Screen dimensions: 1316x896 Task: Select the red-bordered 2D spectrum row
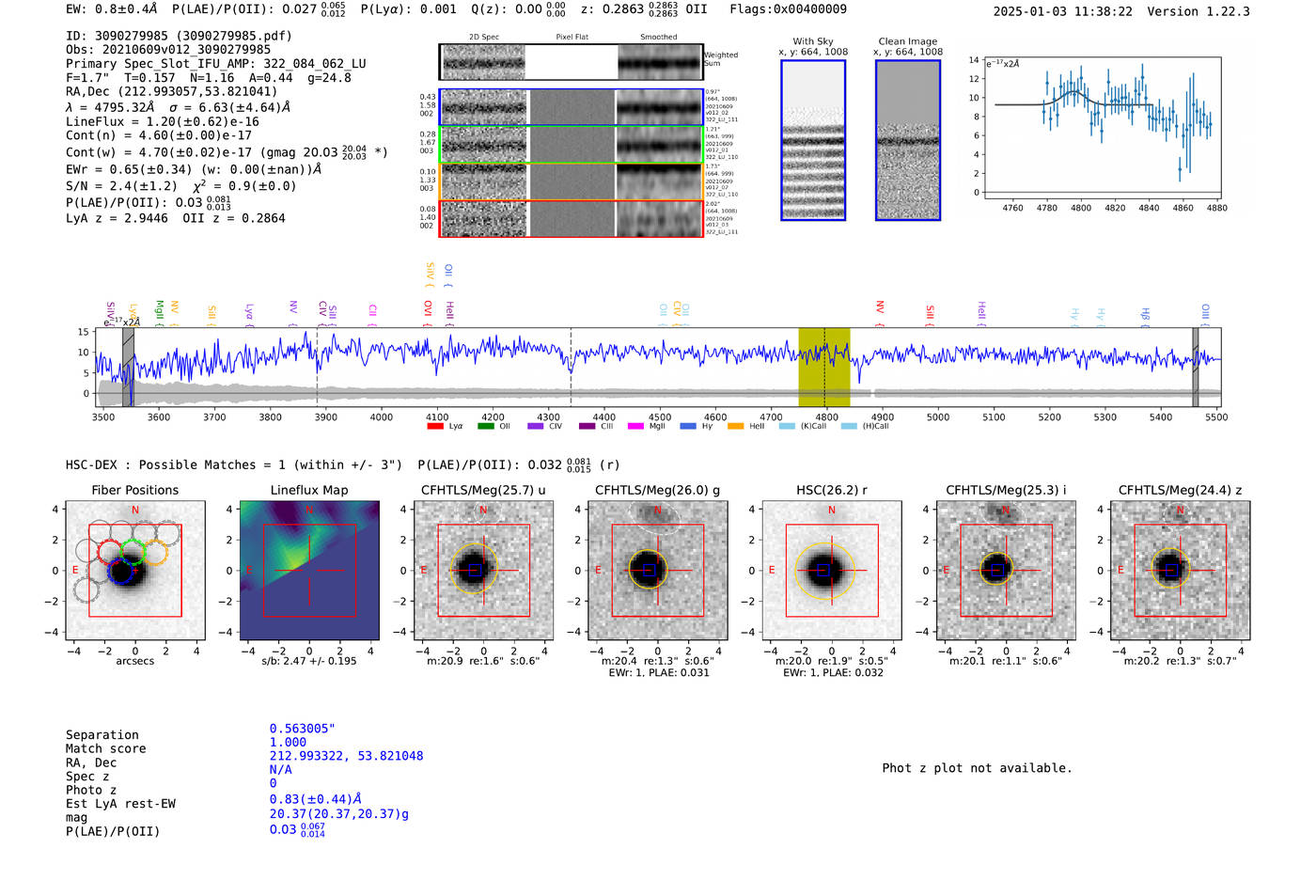(x=571, y=218)
